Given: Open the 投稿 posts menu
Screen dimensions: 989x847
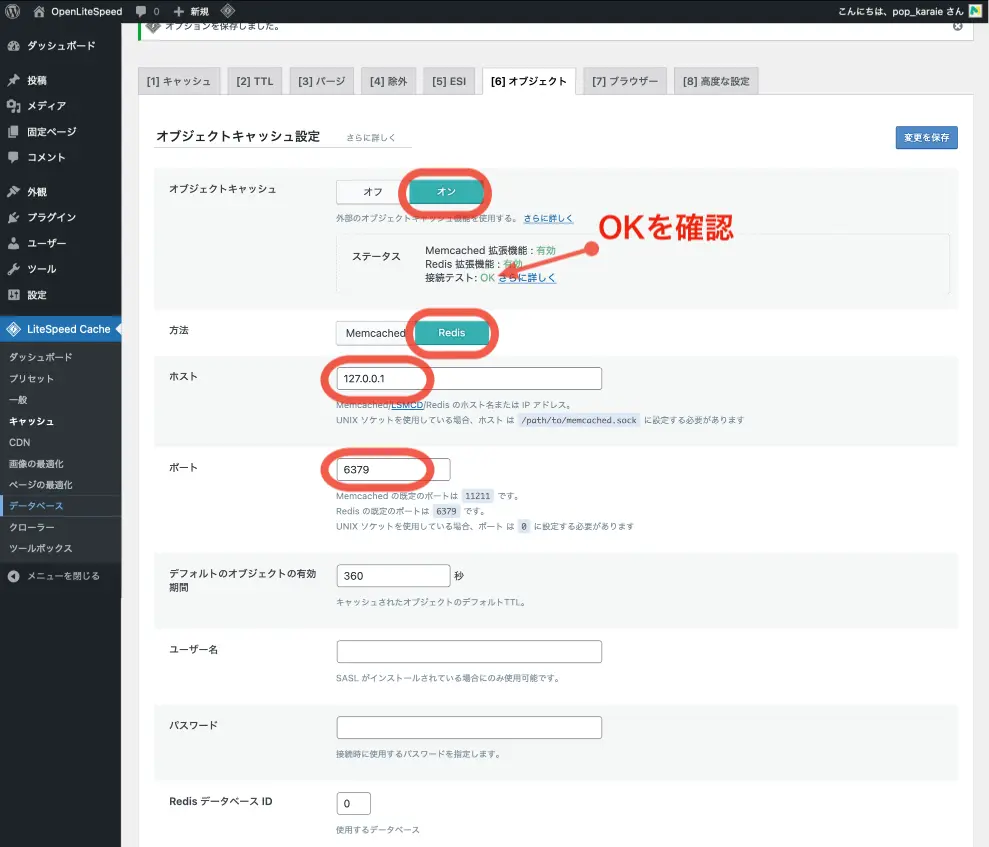Looking at the screenshot, I should tap(61, 80).
